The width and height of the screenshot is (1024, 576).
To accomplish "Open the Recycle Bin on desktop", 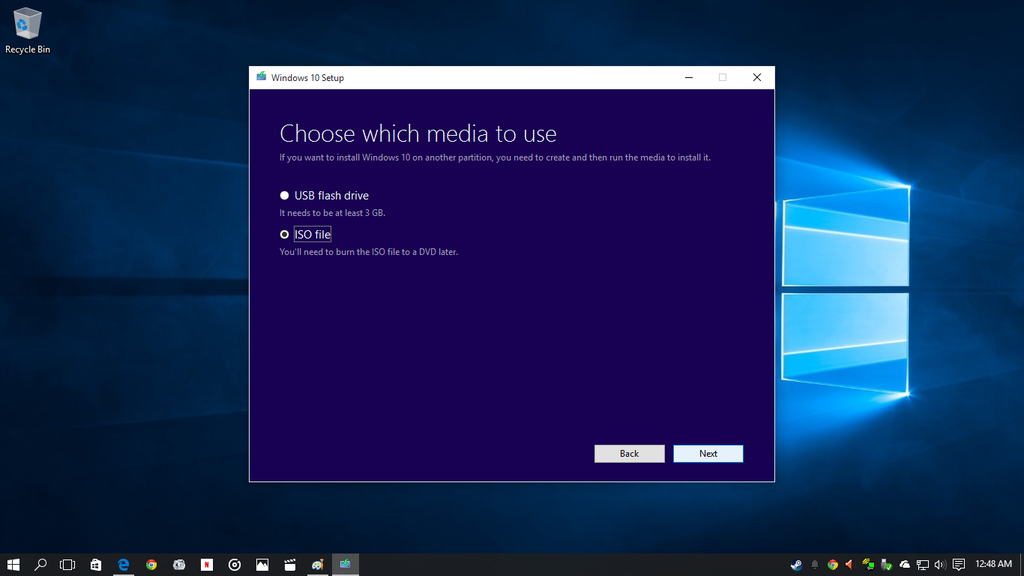I will pos(27,30).
